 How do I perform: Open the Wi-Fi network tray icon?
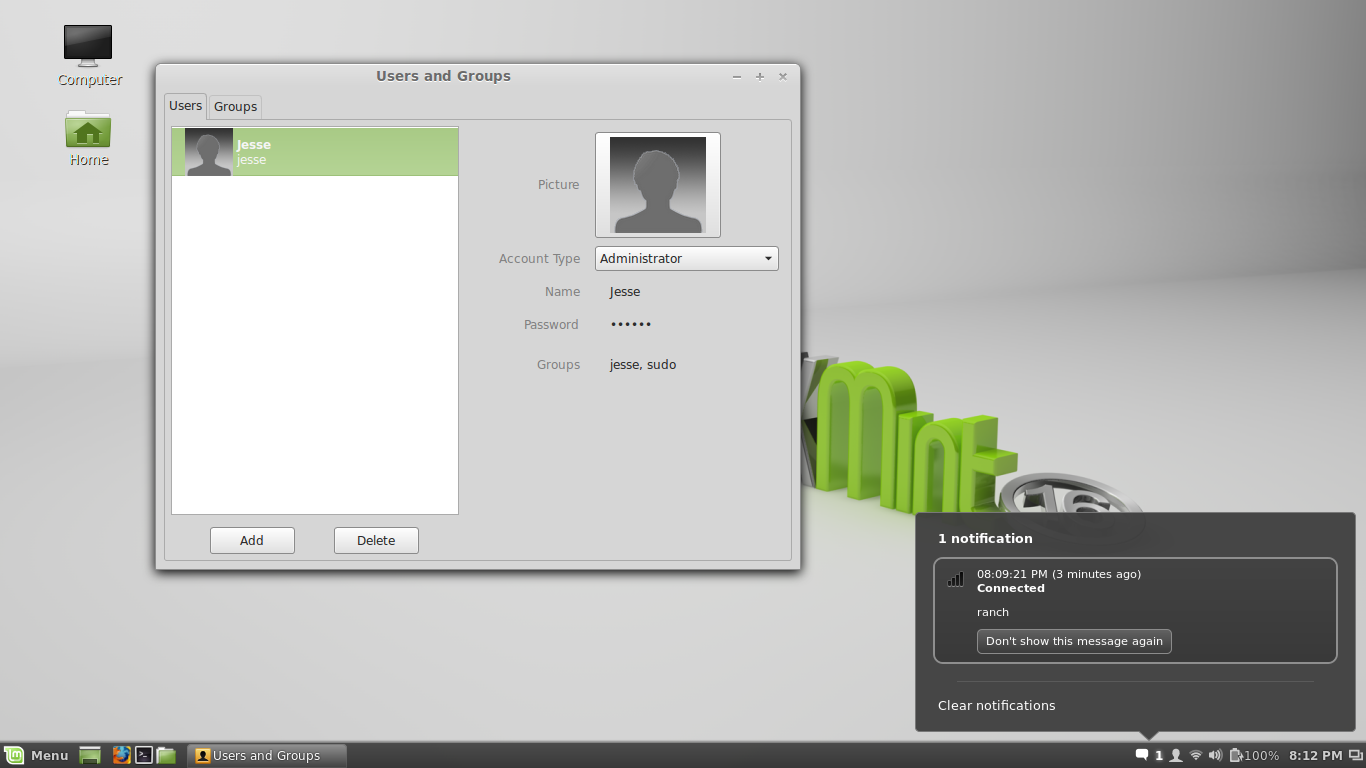coord(1196,755)
